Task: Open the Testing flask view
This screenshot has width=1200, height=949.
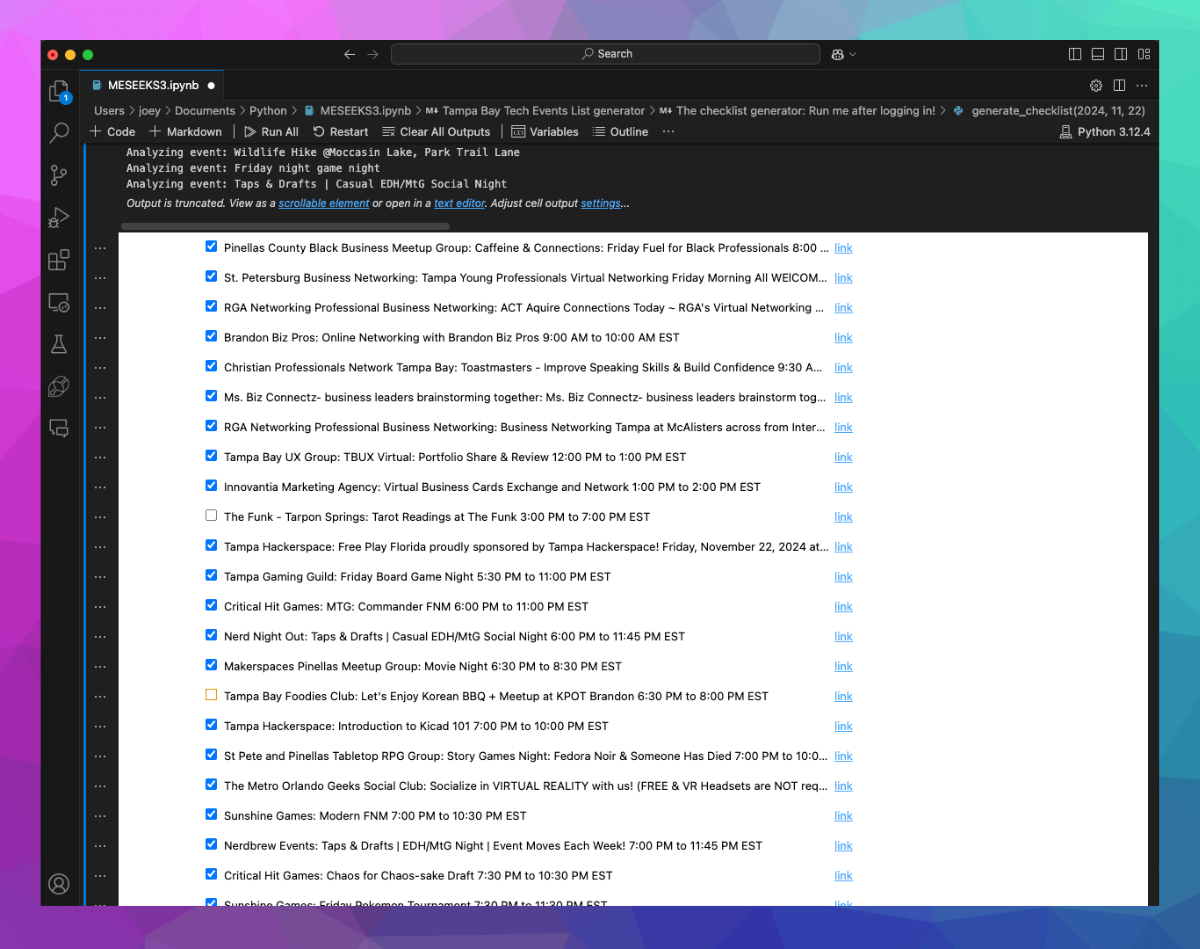Action: (x=59, y=344)
